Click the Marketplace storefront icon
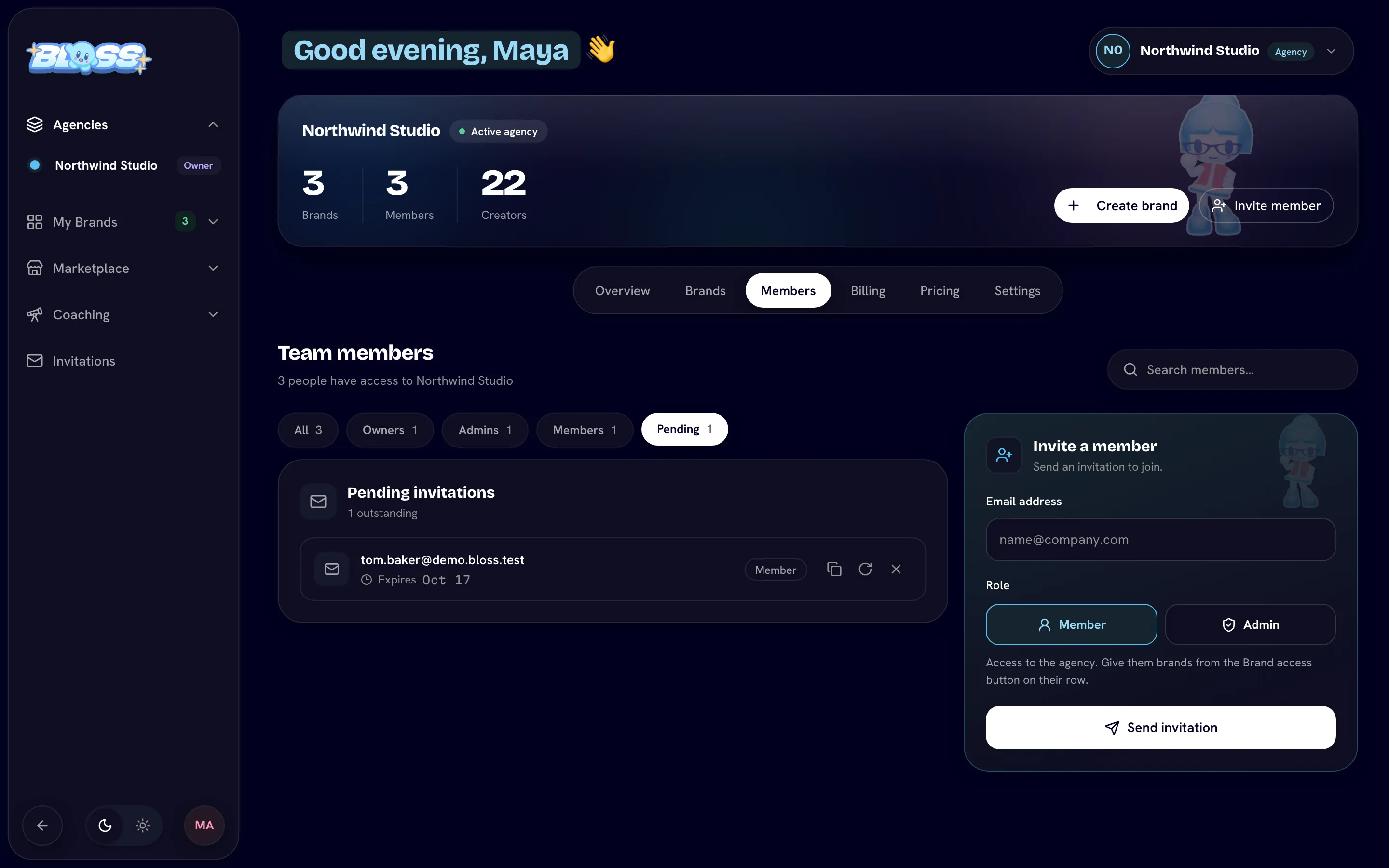This screenshot has width=1389, height=868. [34, 268]
